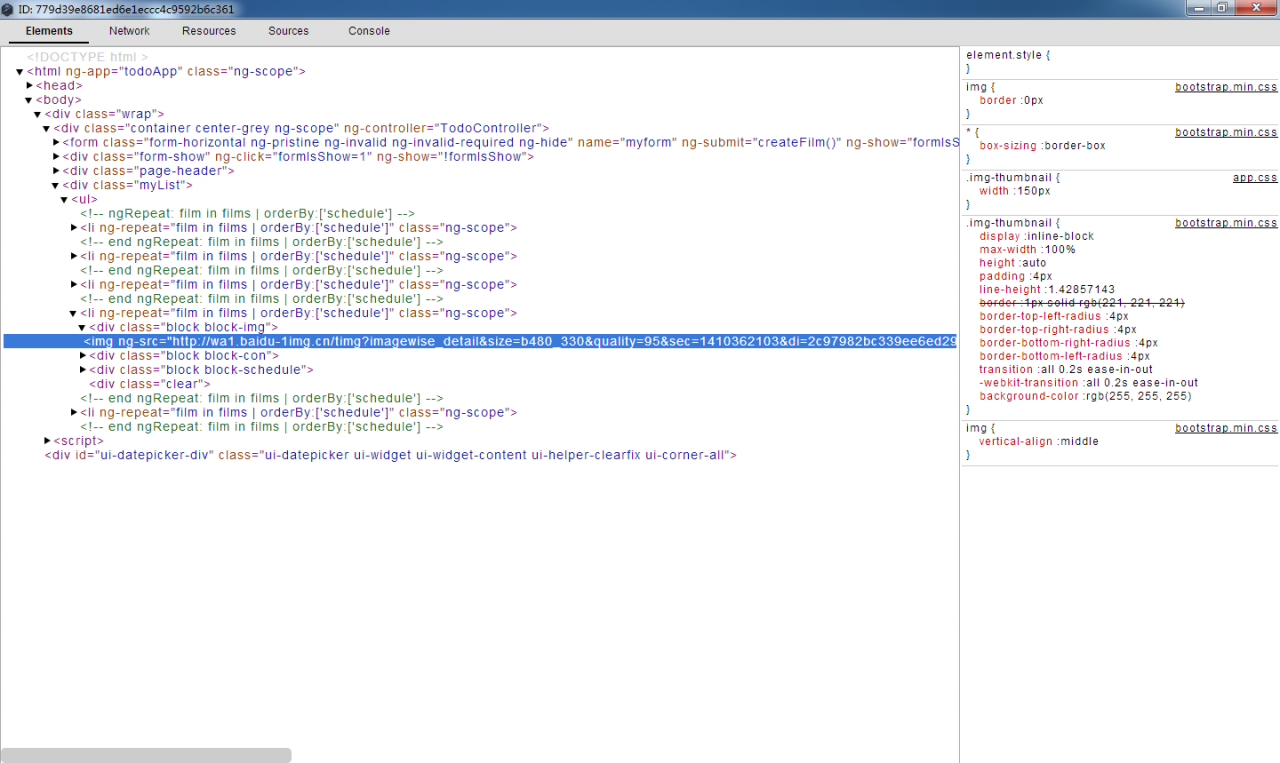Image resolution: width=1280 pixels, height=763 pixels.
Task: Select the div class="clear" row
Action: click(150, 384)
